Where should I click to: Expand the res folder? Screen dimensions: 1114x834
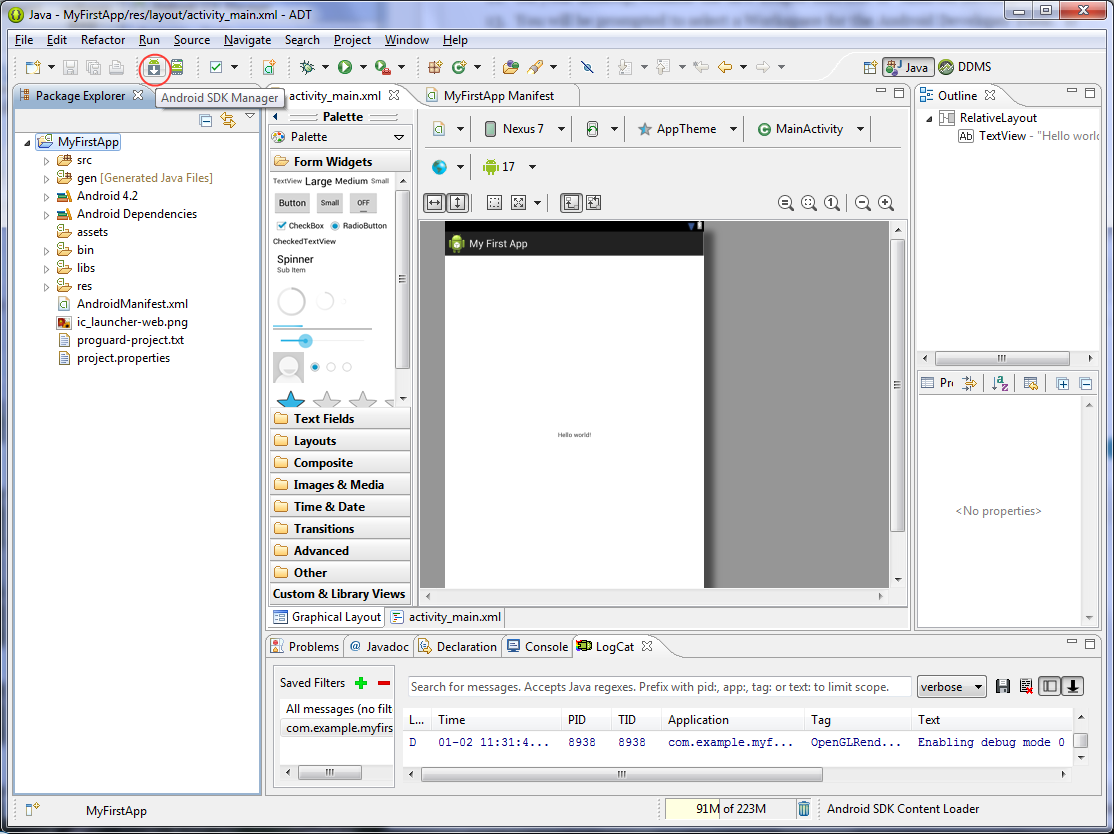pos(46,287)
